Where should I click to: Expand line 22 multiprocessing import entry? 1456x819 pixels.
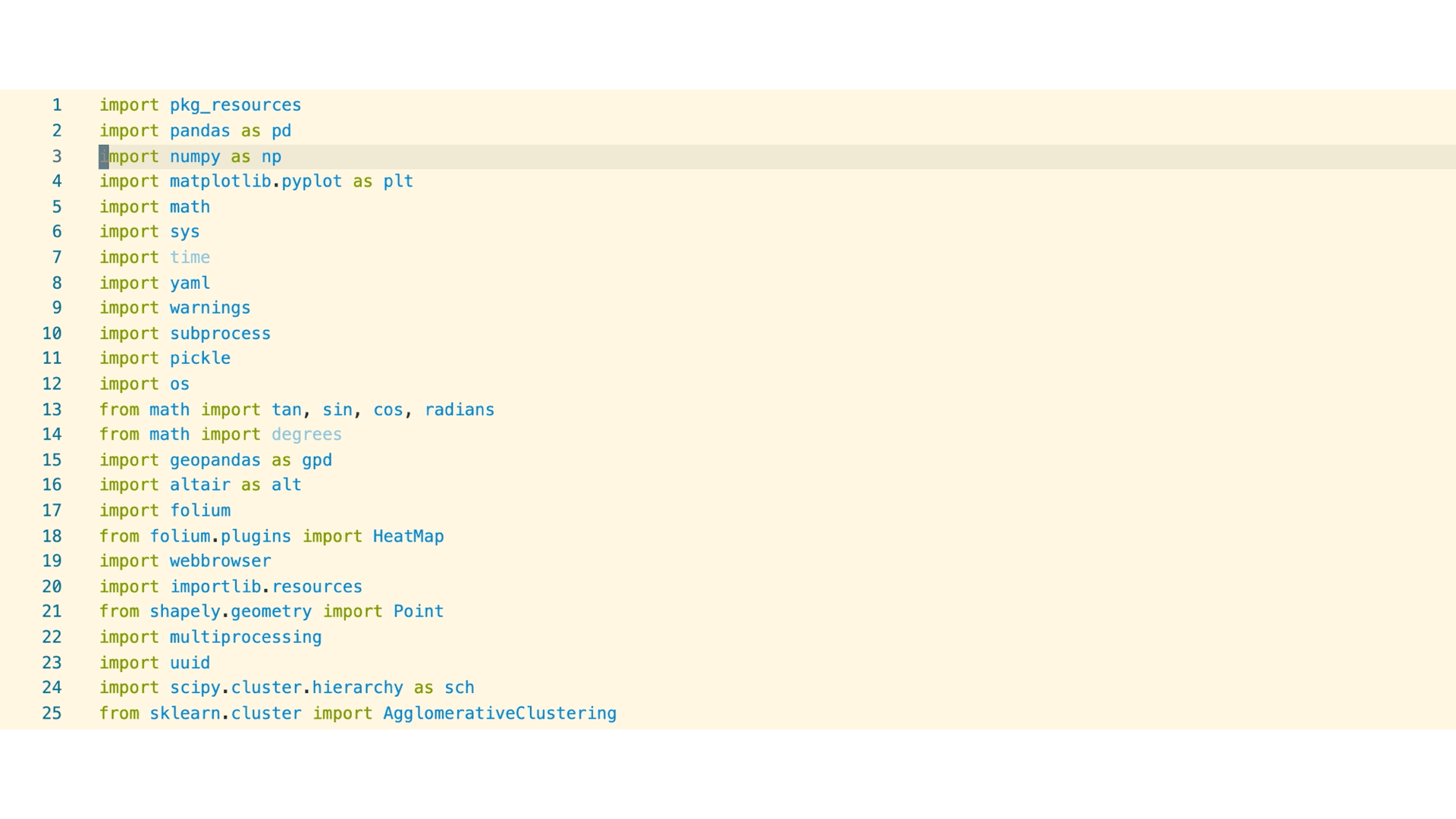(210, 636)
